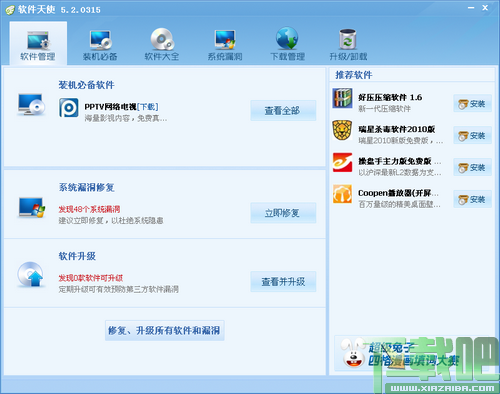Click the PPTV网络电视 app icon
The image size is (500, 394).
tap(69, 108)
